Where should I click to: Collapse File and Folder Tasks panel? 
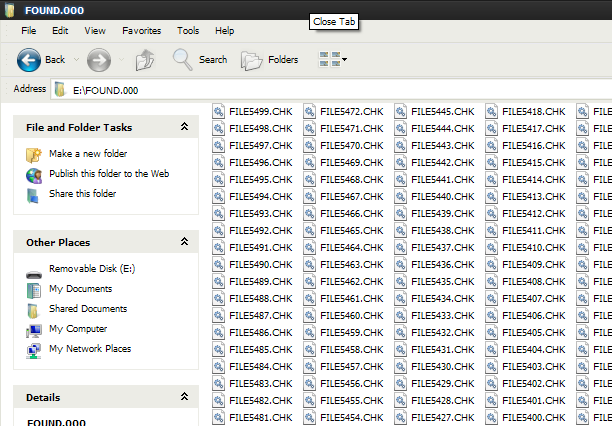tap(184, 127)
